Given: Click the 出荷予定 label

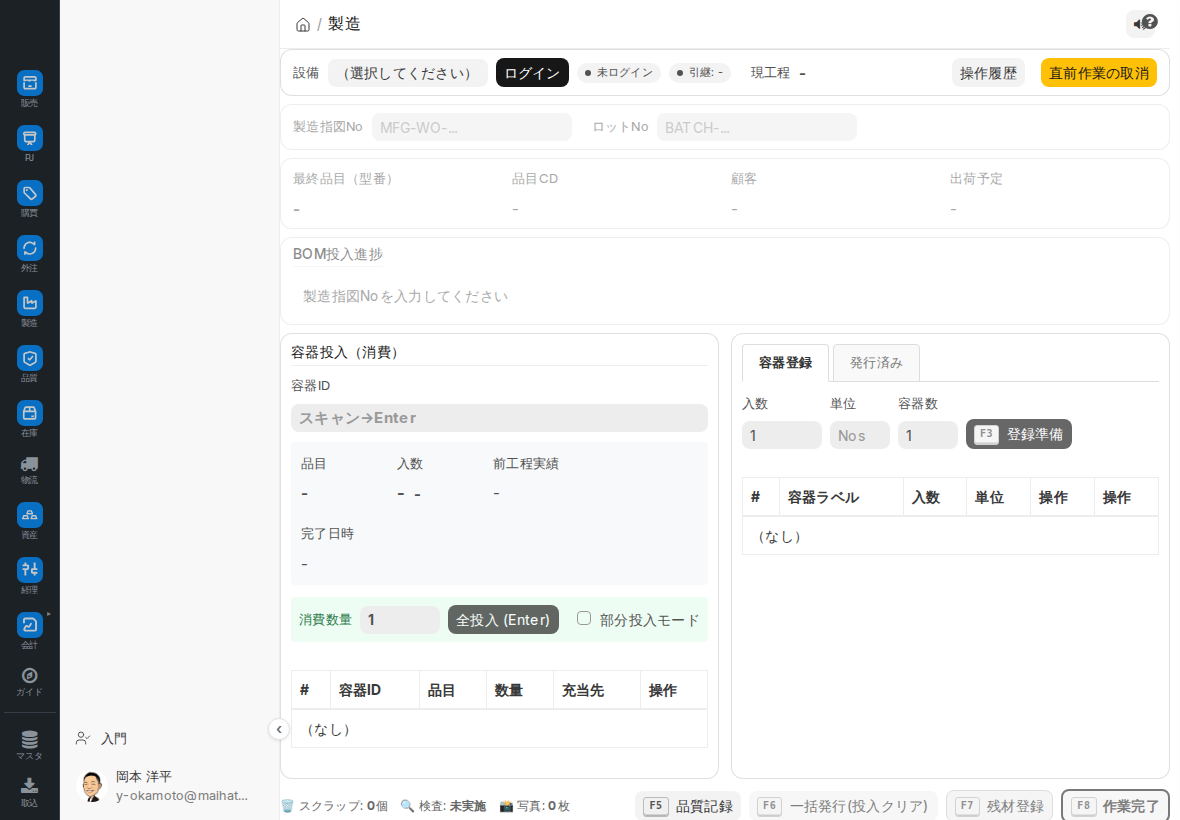Looking at the screenshot, I should coord(976,179).
